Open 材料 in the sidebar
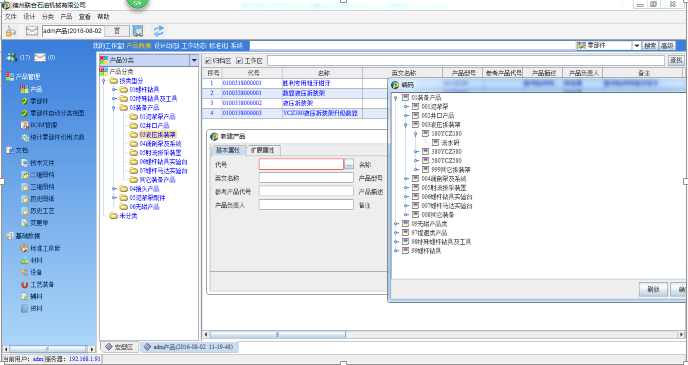The height and width of the screenshot is (365, 688). [x=36, y=260]
